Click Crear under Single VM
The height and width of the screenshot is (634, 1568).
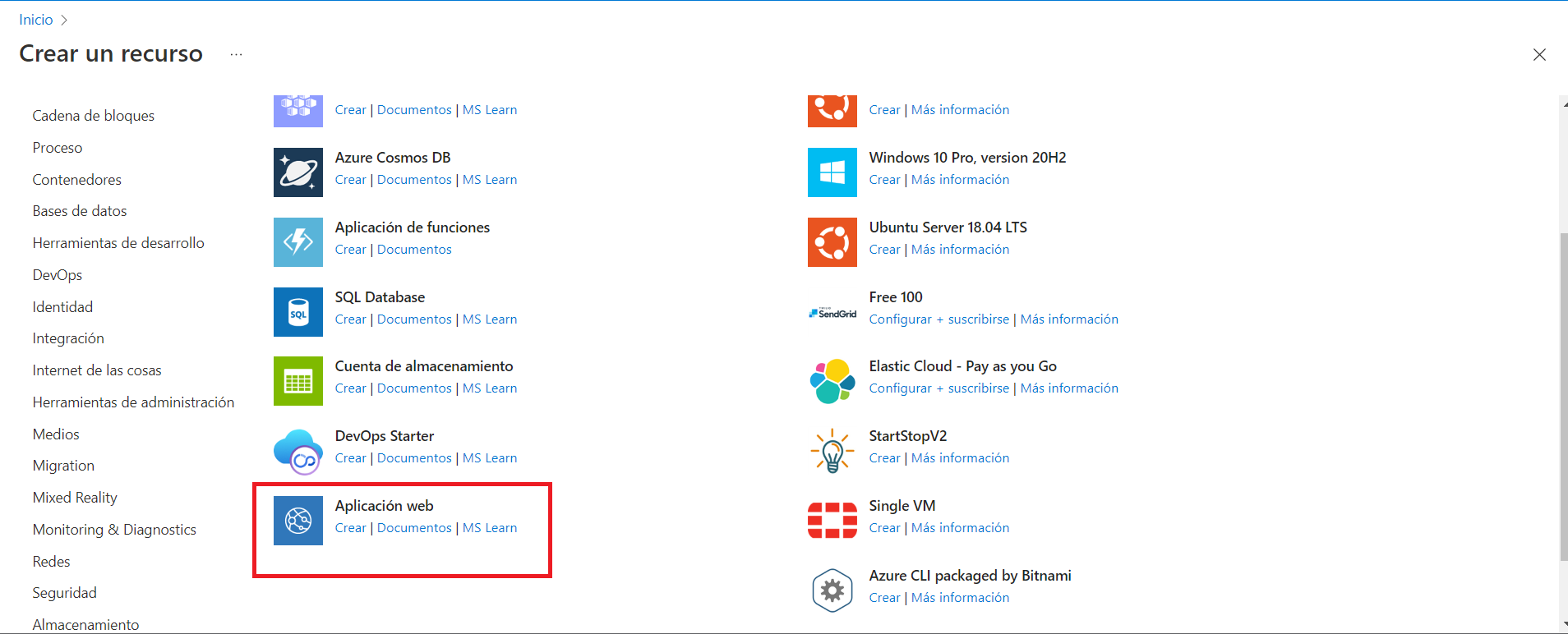point(885,528)
